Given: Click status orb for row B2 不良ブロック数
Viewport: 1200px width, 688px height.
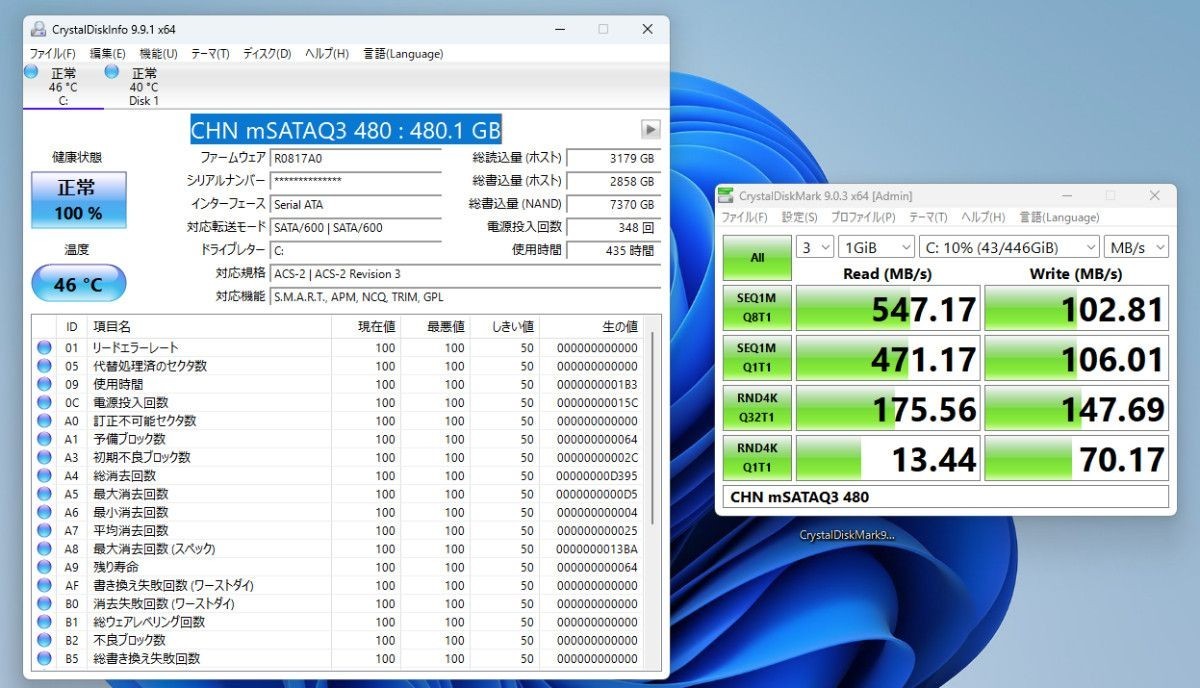Looking at the screenshot, I should 44,640.
